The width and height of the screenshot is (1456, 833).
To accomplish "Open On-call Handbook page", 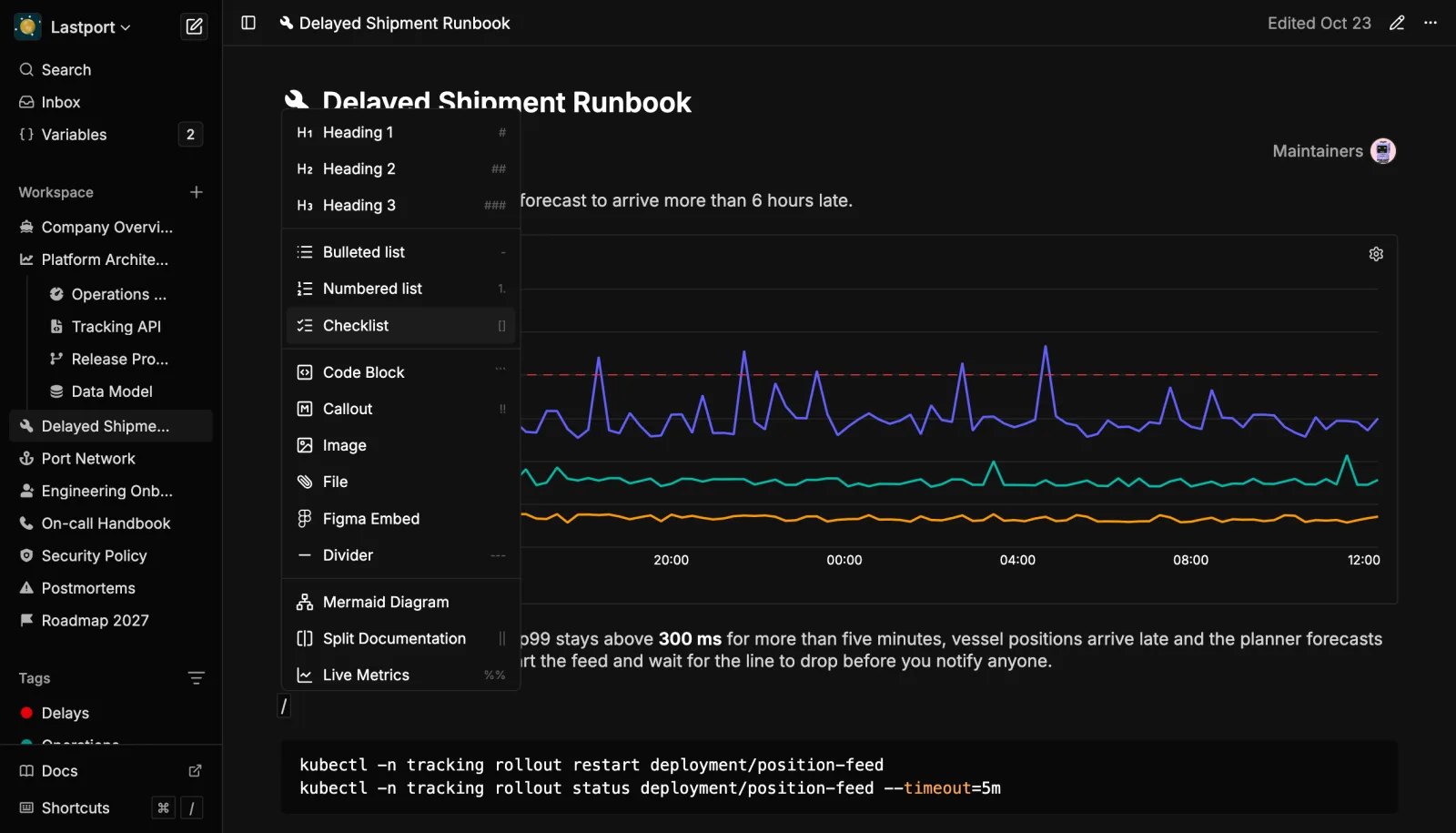I will tap(111, 523).
